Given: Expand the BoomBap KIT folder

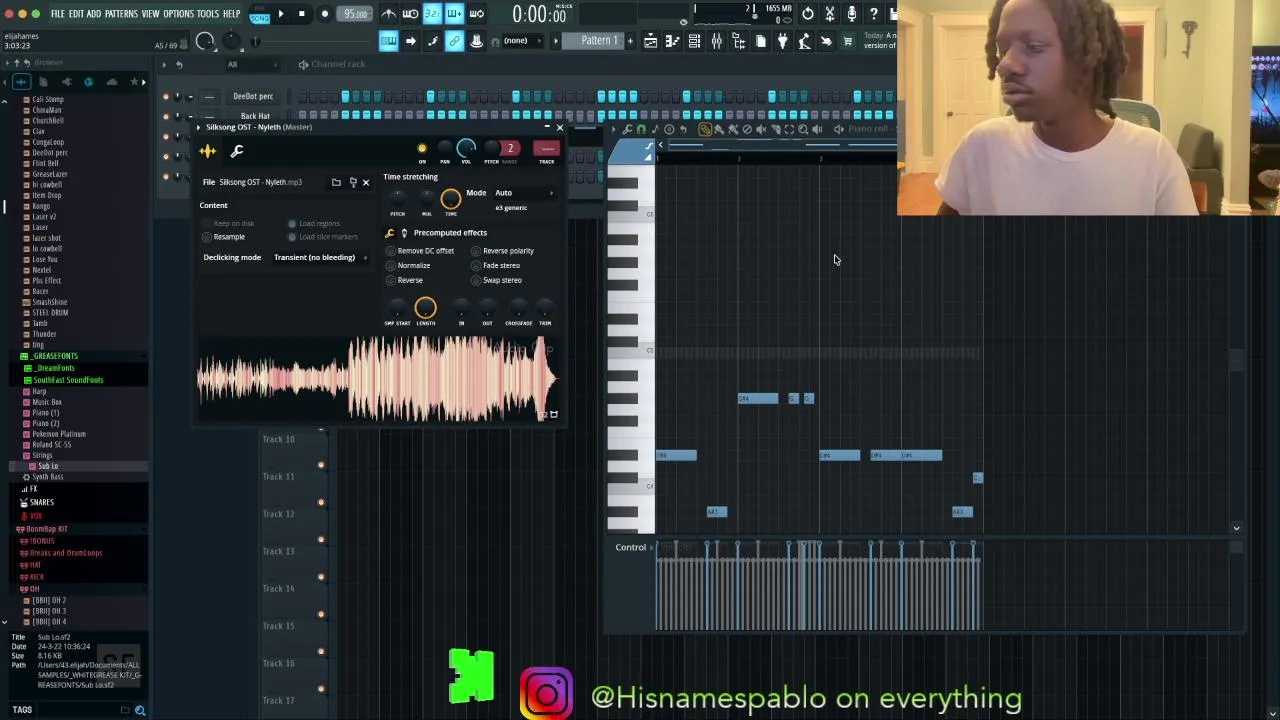Looking at the screenshot, I should click(x=45, y=529).
